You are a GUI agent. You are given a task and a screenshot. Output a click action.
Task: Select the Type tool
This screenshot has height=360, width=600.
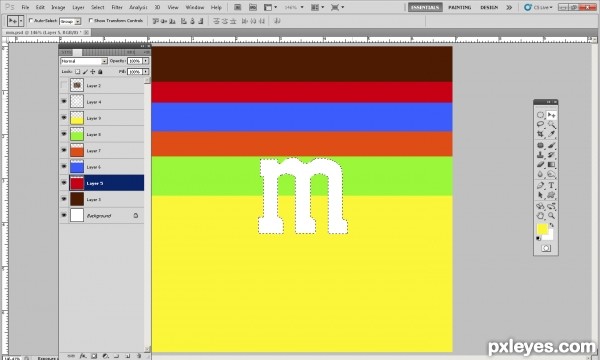pos(551,186)
